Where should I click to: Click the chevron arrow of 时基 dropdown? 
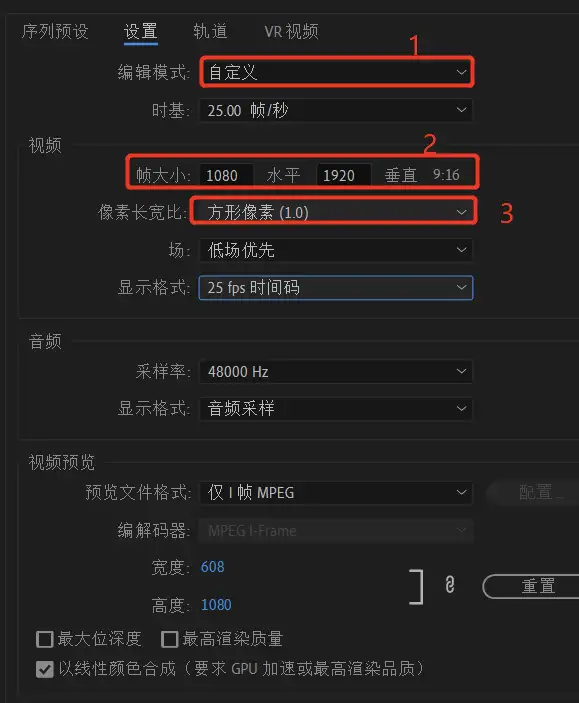tap(461, 110)
